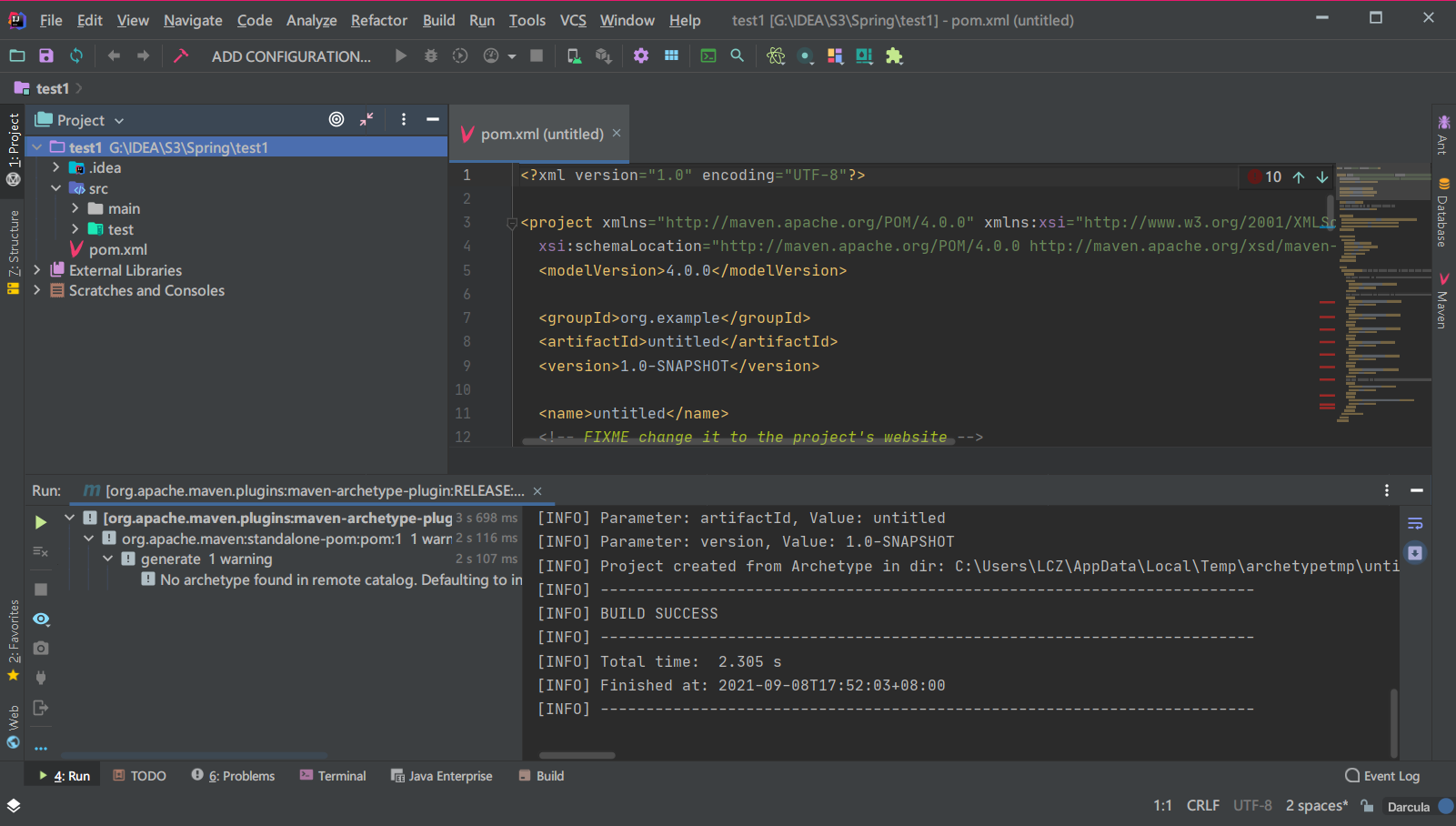Select pom.xml file in project tree
Image resolution: width=1456 pixels, height=826 pixels.
pyautogui.click(x=117, y=249)
